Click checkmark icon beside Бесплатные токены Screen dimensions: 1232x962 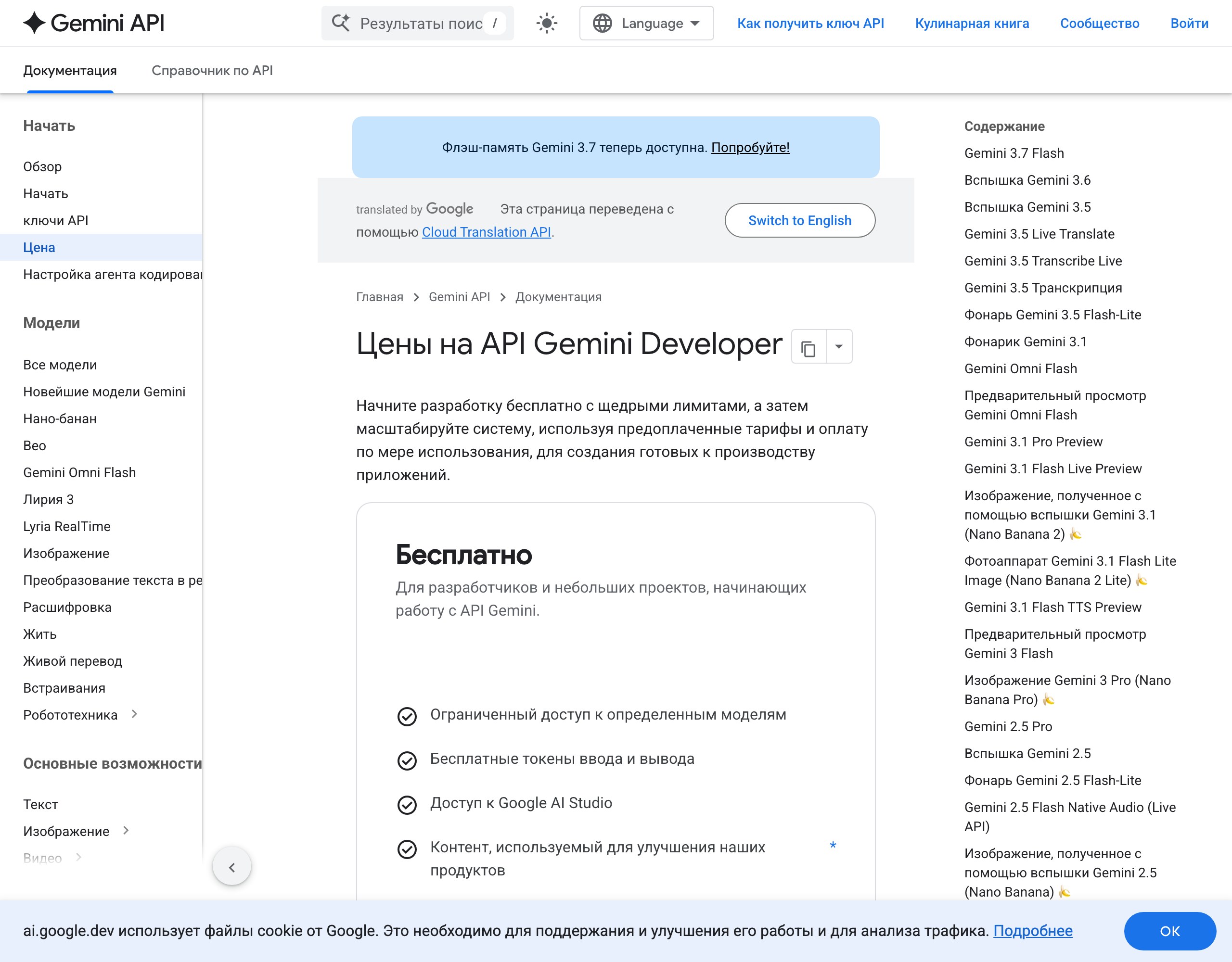tap(407, 760)
